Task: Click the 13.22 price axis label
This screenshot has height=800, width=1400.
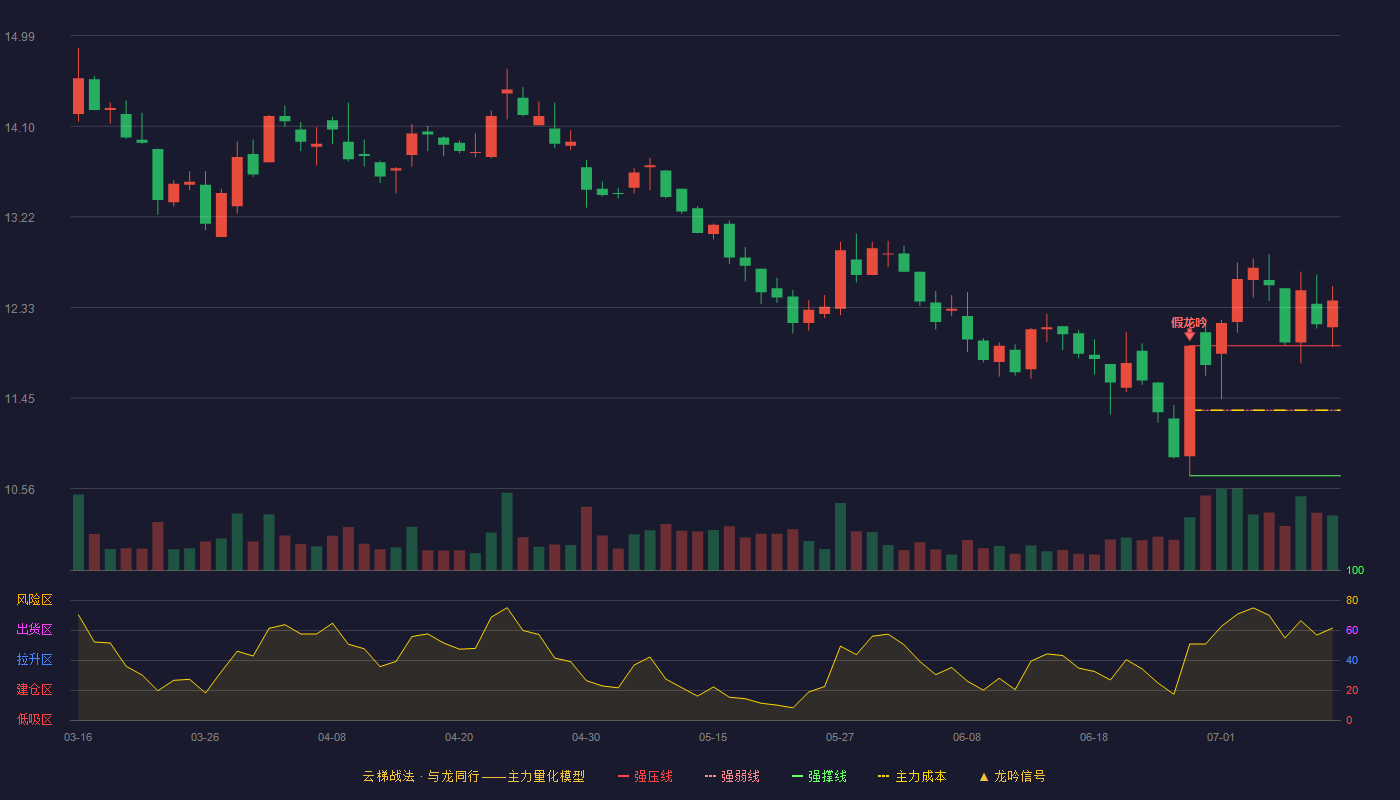Action: tap(19, 218)
